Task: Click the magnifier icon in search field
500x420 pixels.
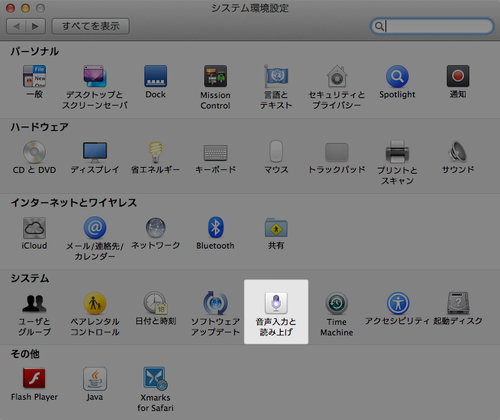Action: (379, 26)
